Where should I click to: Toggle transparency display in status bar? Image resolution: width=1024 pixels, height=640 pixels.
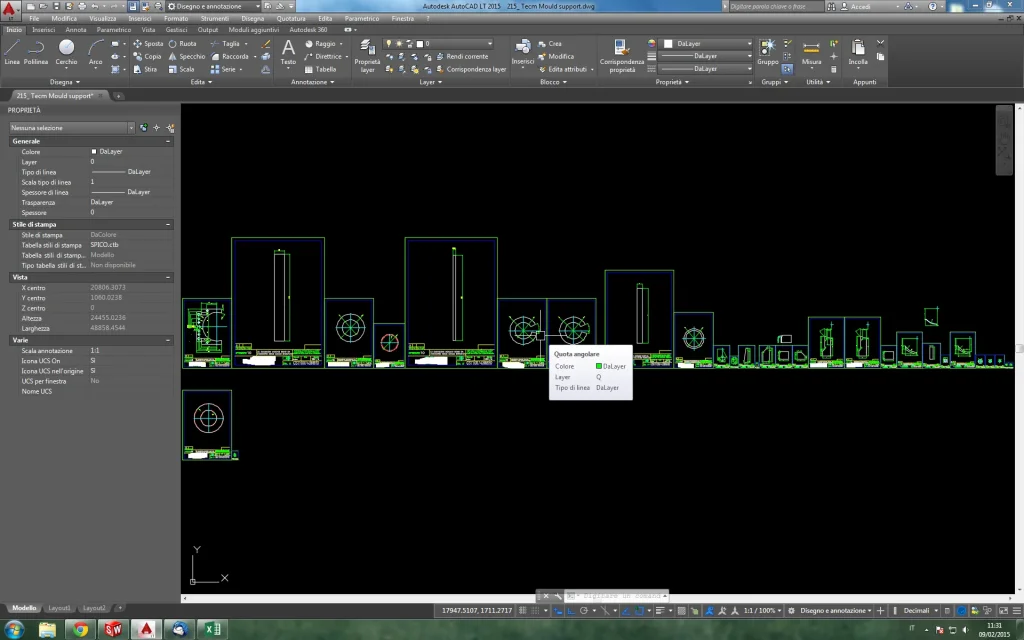681,611
